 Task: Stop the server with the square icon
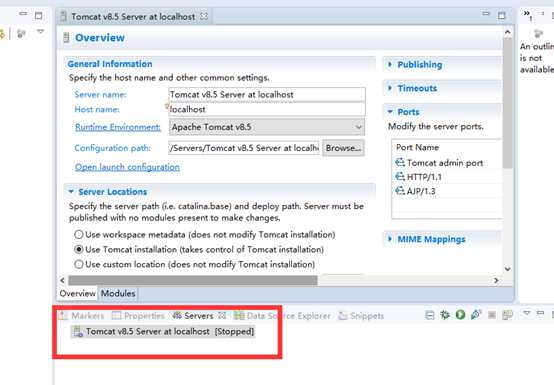tap(491, 314)
